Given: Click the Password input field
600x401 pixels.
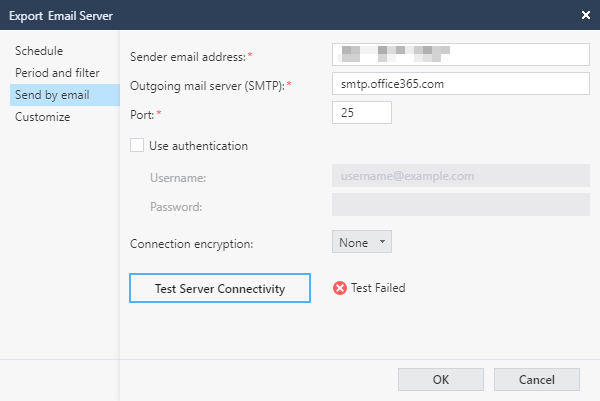Looking at the screenshot, I should point(460,205).
